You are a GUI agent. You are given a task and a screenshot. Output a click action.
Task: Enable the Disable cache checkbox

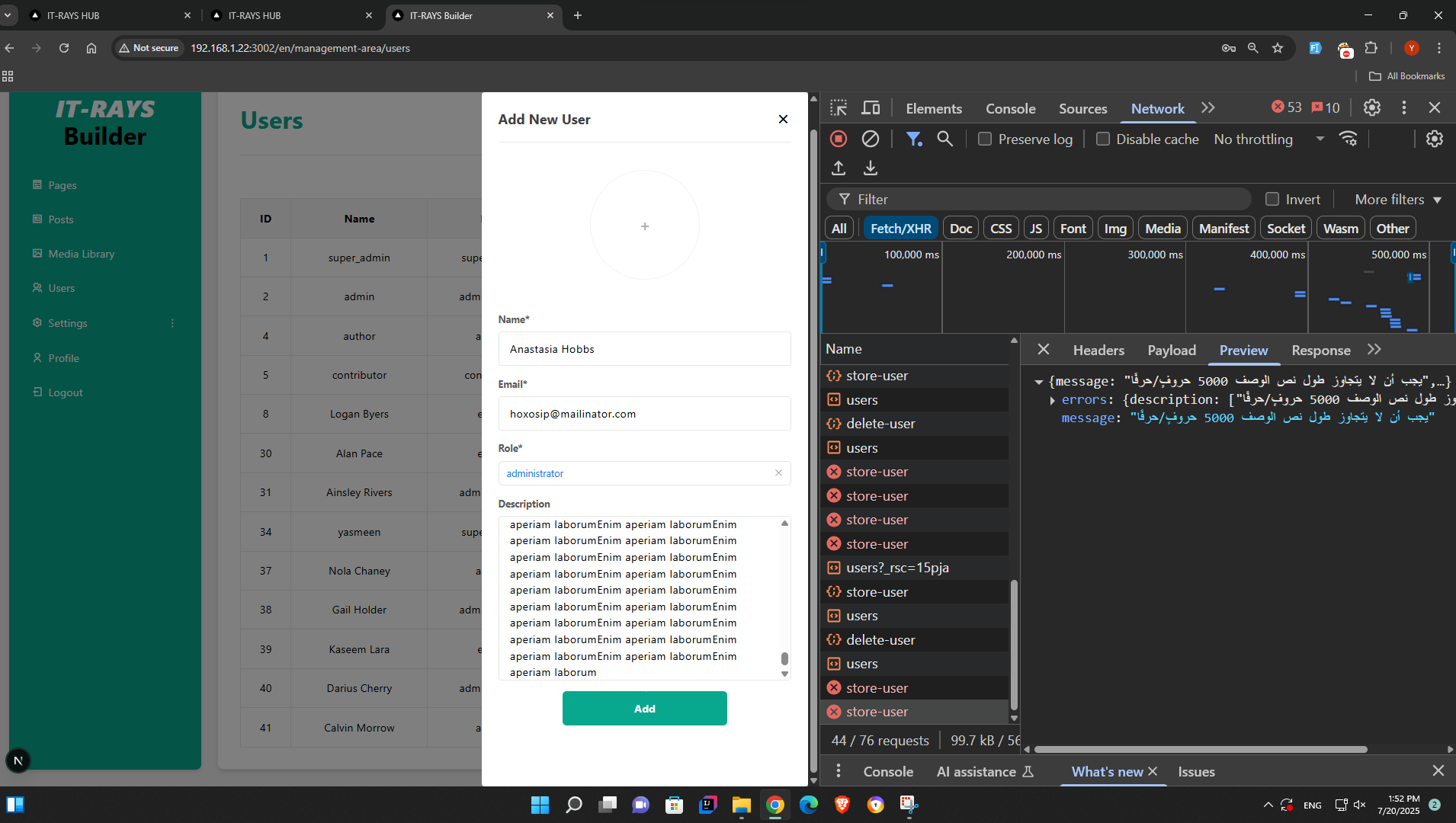click(1102, 139)
